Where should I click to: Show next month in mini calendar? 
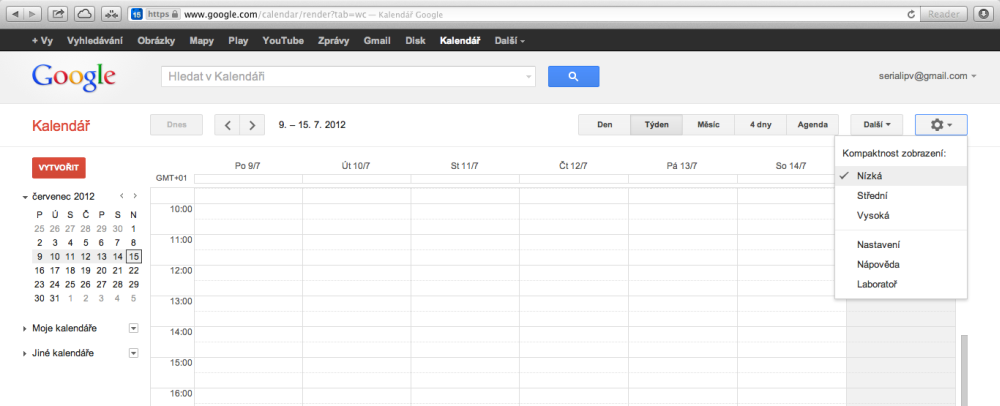135,196
